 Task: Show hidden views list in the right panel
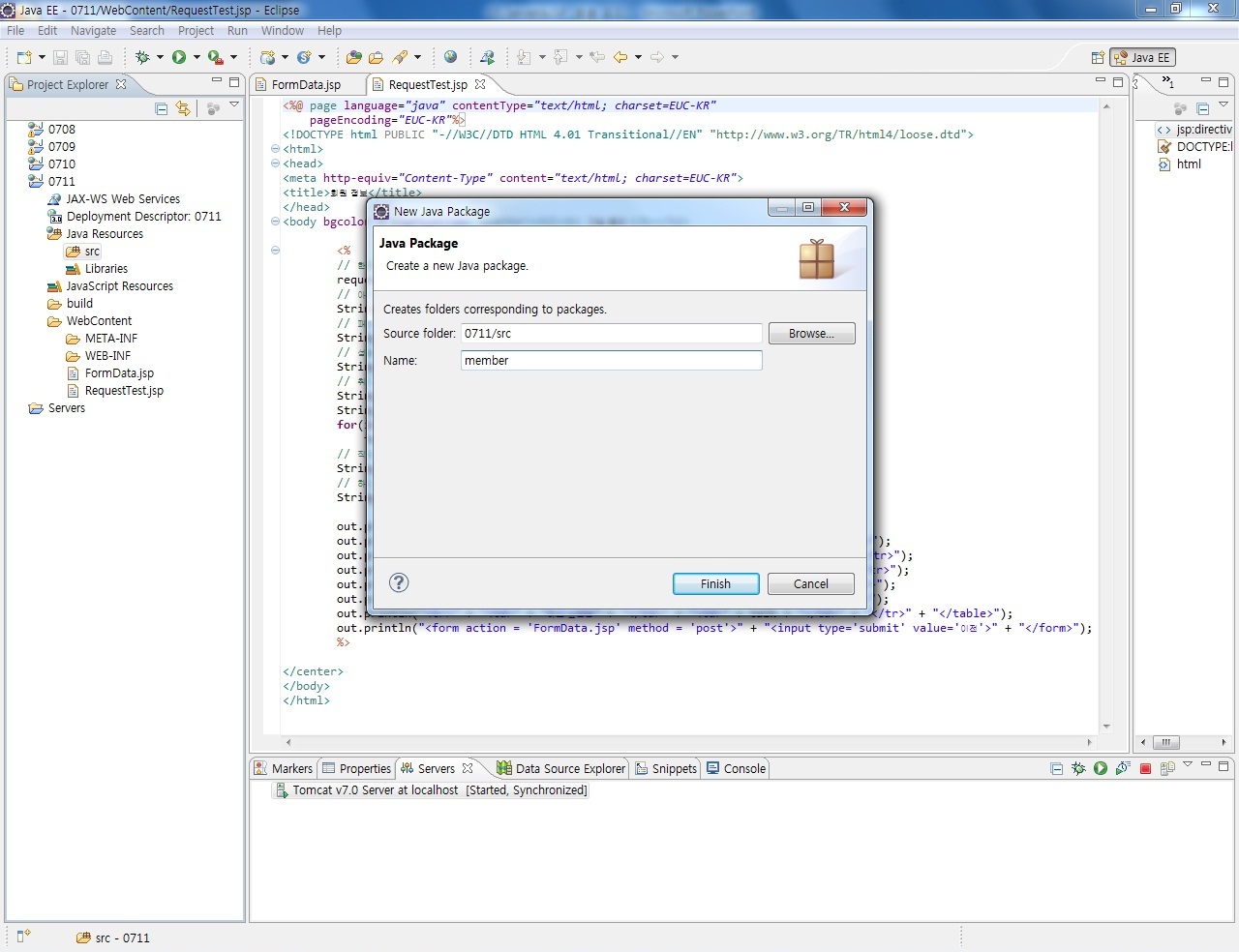click(x=1168, y=82)
